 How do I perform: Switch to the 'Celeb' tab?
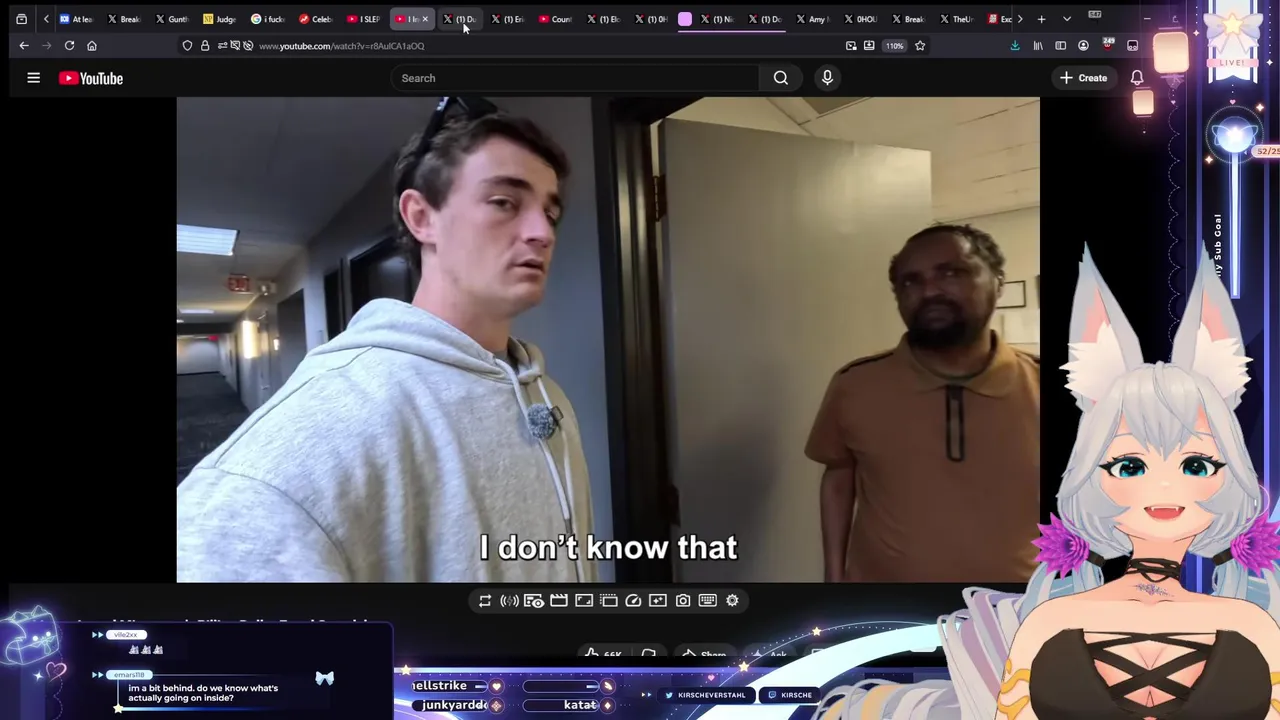pos(316,19)
